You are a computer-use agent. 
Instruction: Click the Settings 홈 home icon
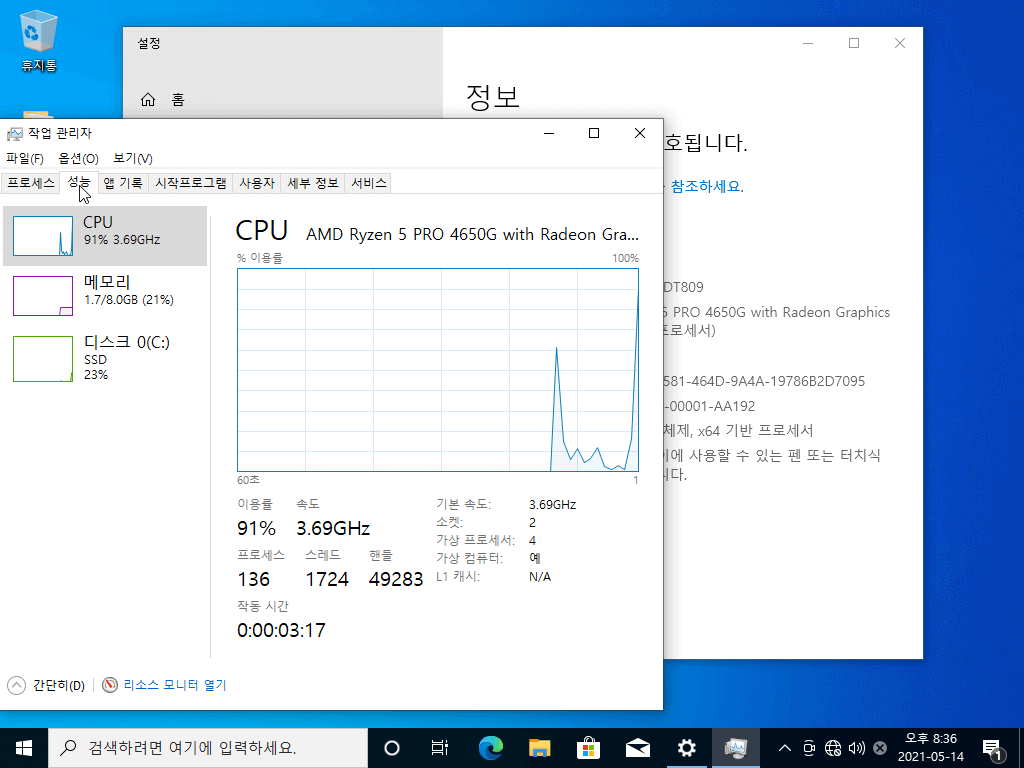(148, 99)
